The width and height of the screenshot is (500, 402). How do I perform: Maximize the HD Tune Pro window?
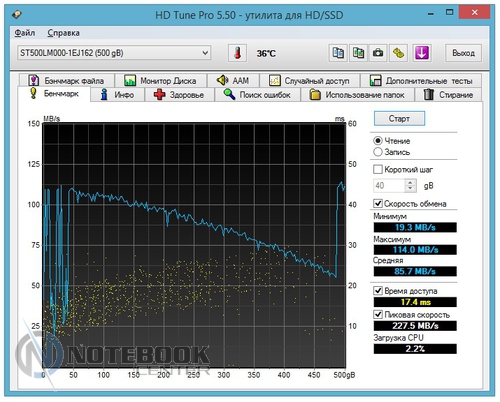click(x=449, y=13)
